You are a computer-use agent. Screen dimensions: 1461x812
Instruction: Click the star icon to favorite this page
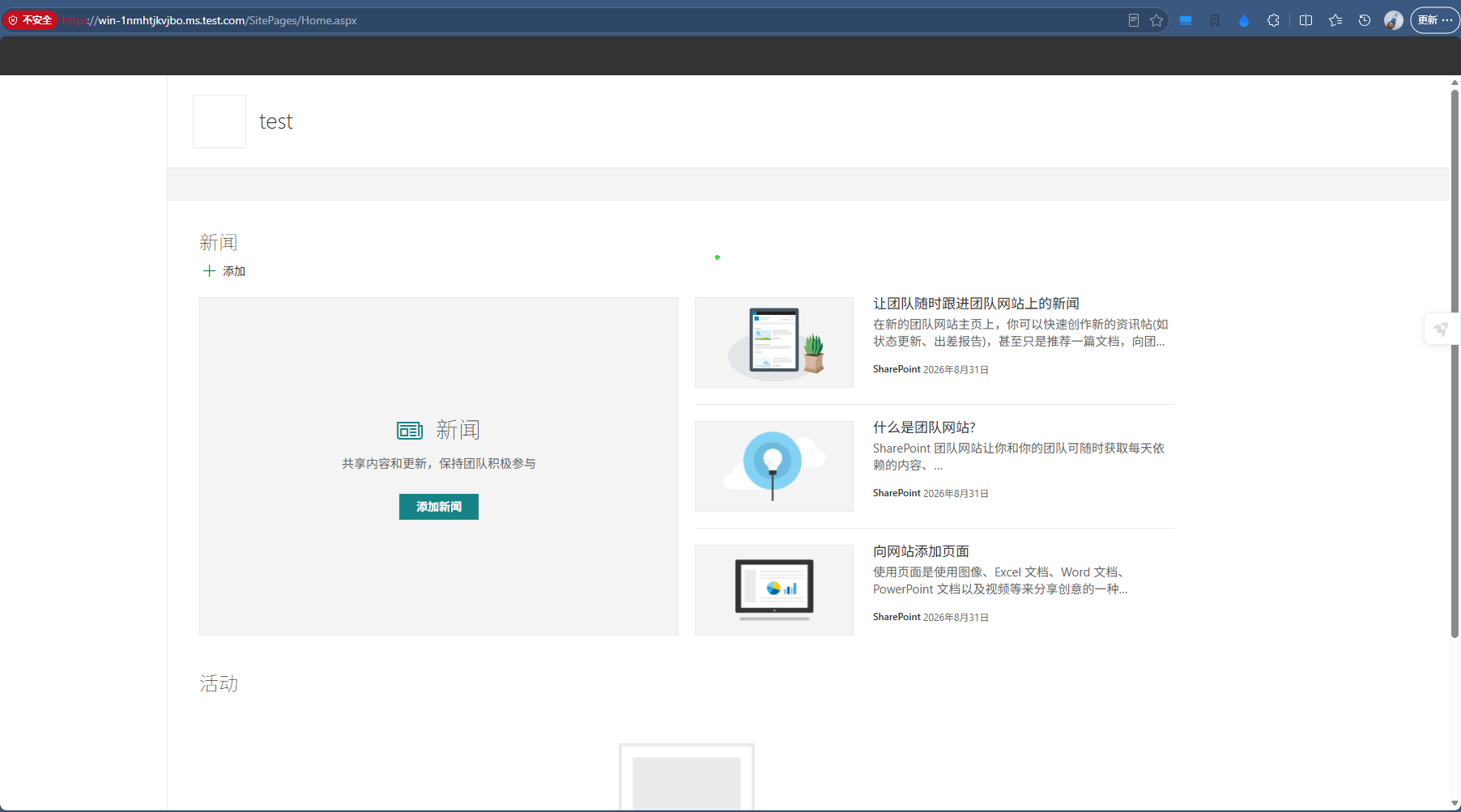point(1156,20)
